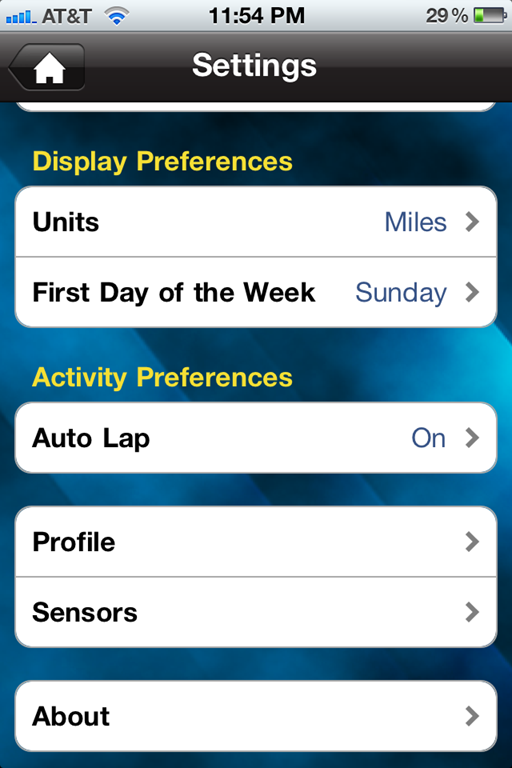The image size is (512, 768).
Task: Open the Sensors settings row
Action: [x=256, y=612]
